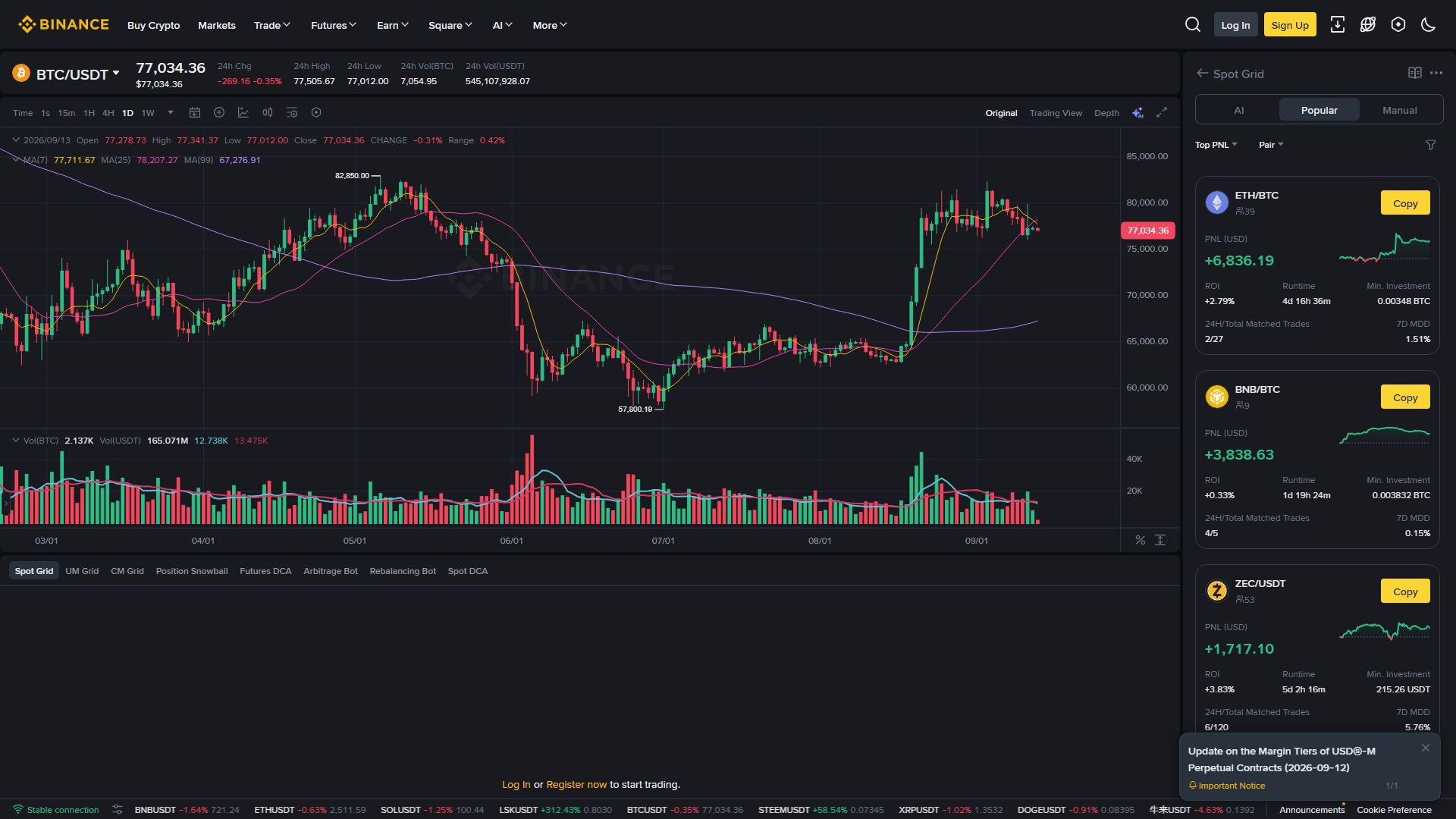
Task: Select the 1H time interval
Action: click(x=89, y=113)
